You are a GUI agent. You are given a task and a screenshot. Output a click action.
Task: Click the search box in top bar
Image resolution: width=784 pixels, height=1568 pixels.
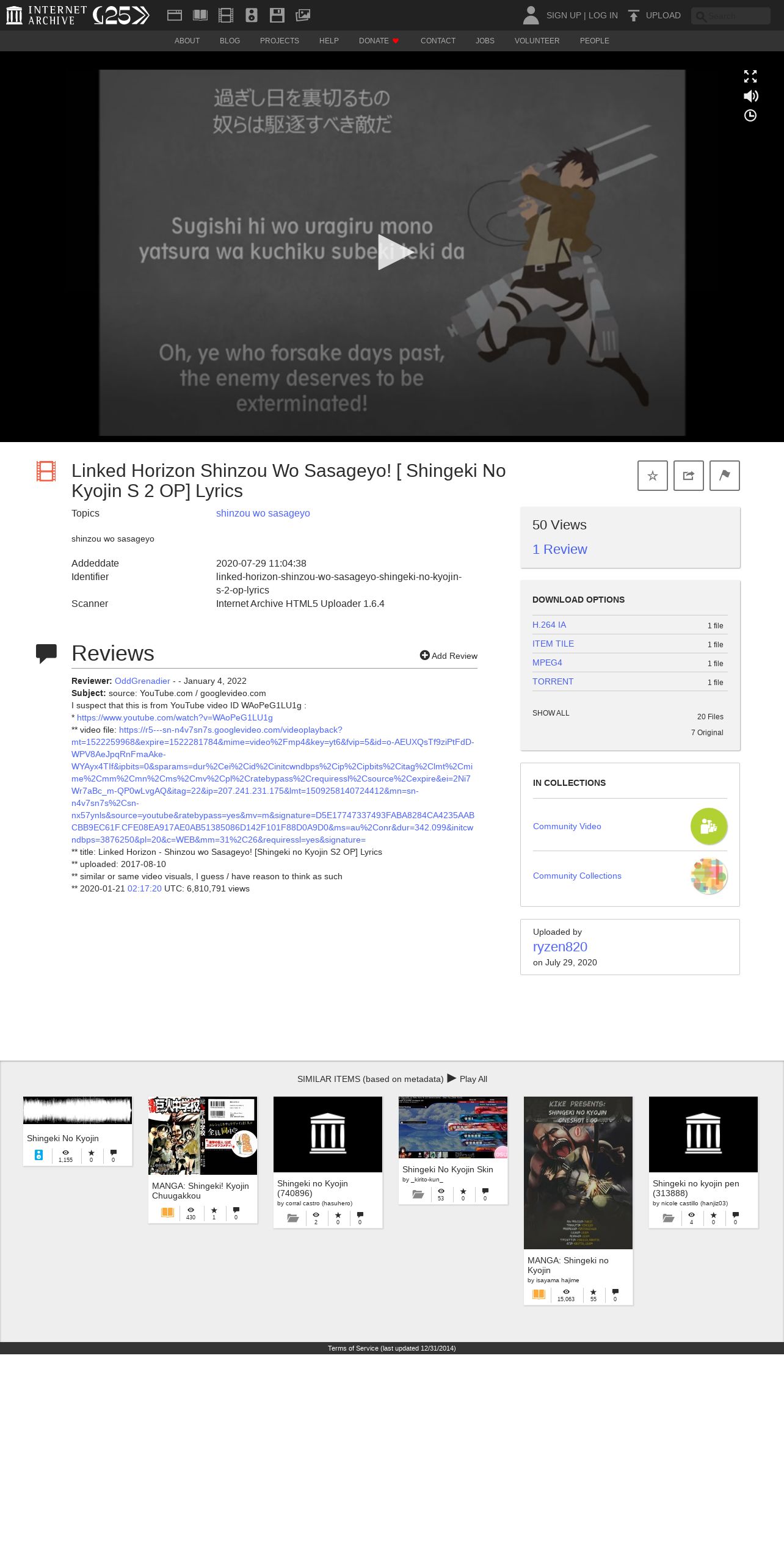click(x=731, y=16)
